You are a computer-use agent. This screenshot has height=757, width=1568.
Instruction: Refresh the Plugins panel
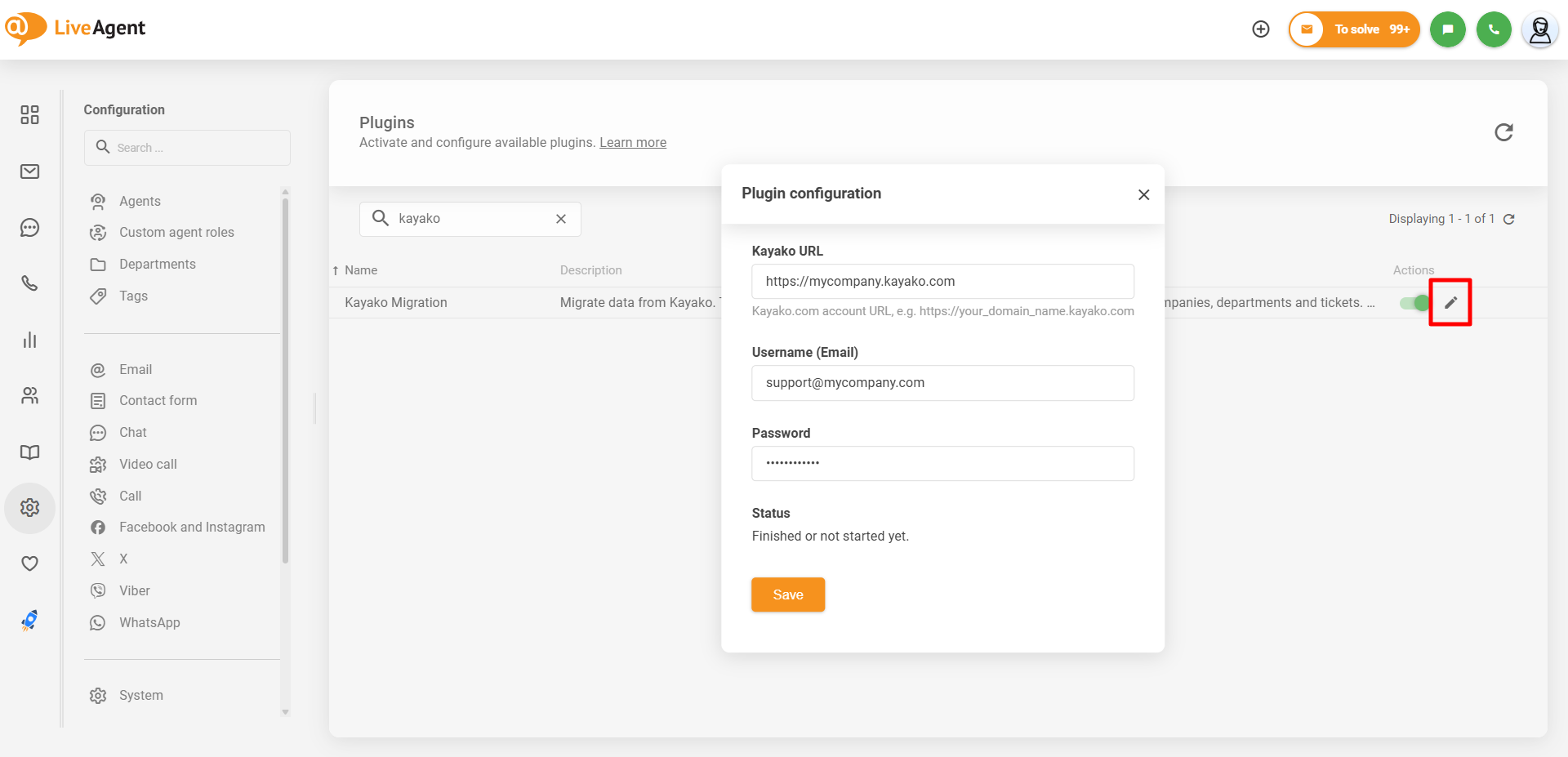tap(1503, 132)
